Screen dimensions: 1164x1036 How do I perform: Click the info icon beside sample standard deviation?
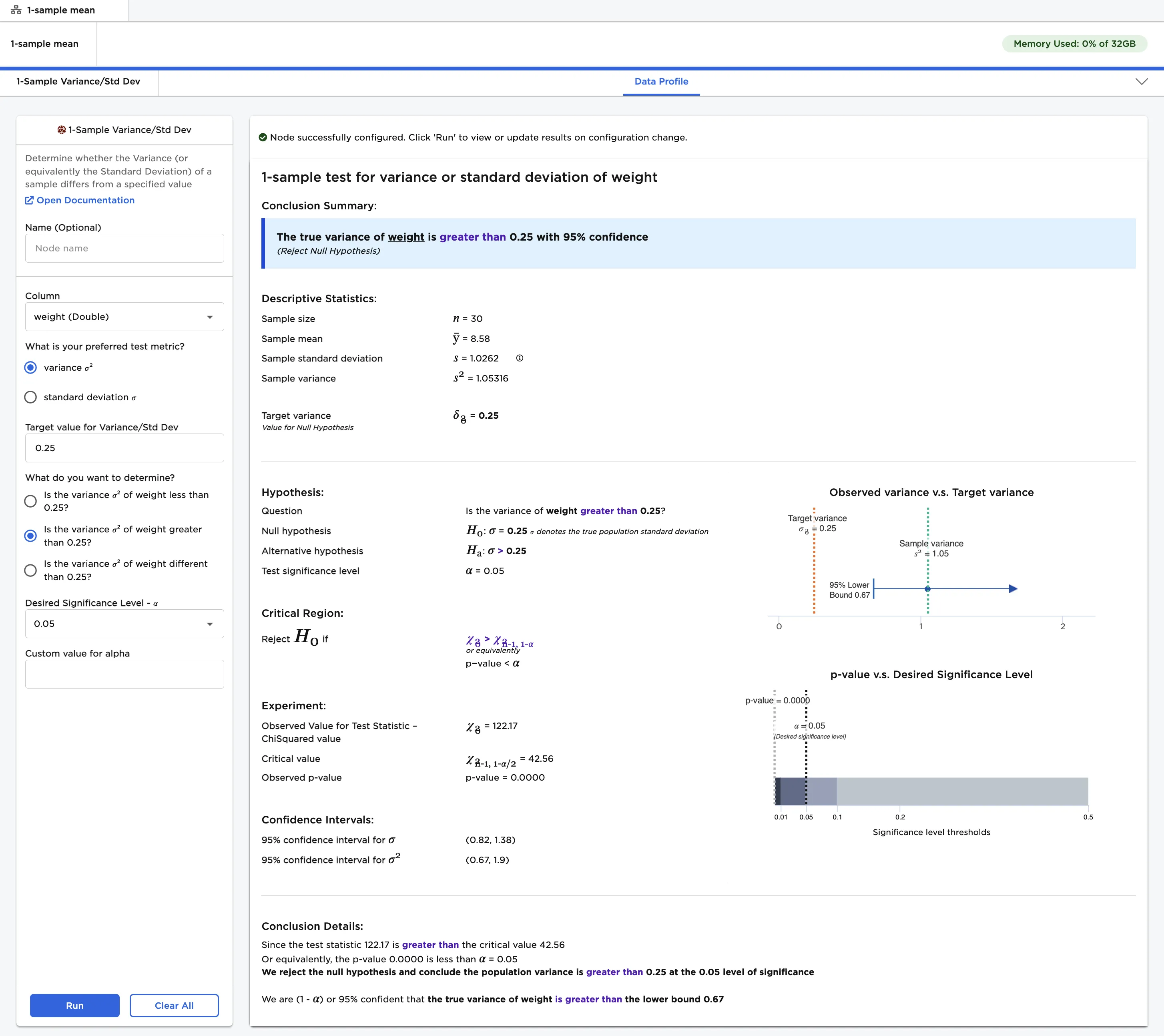[x=520, y=358]
